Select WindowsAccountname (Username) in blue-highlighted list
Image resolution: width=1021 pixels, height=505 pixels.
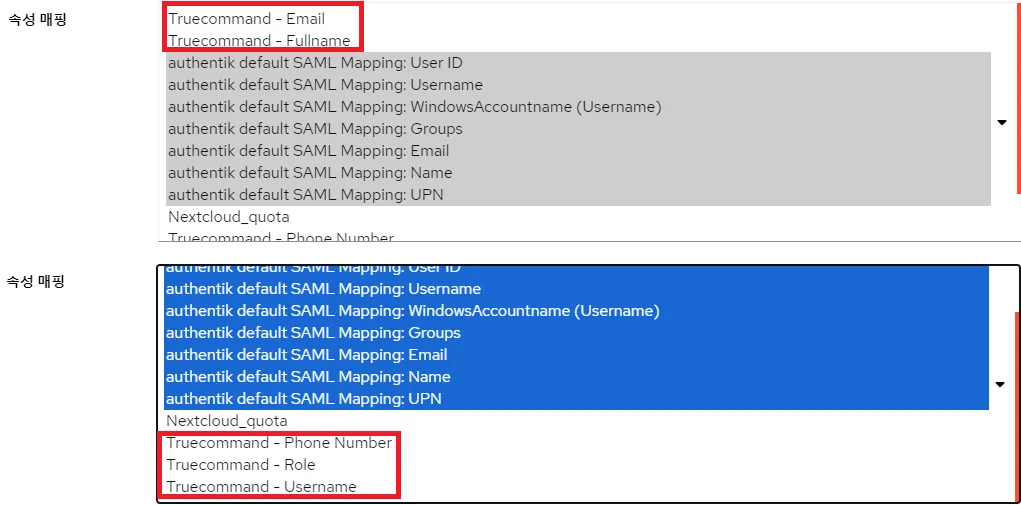[576, 310]
